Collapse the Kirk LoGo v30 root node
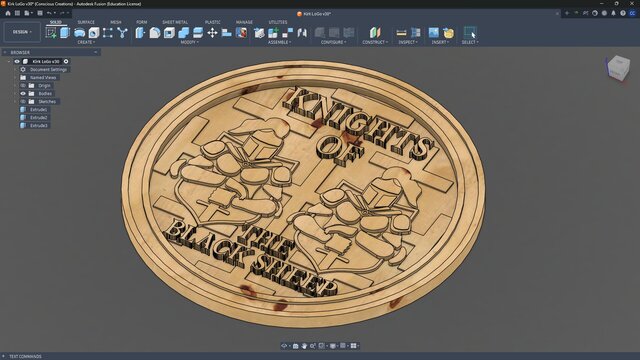640x360 pixels. pyautogui.click(x=9, y=61)
